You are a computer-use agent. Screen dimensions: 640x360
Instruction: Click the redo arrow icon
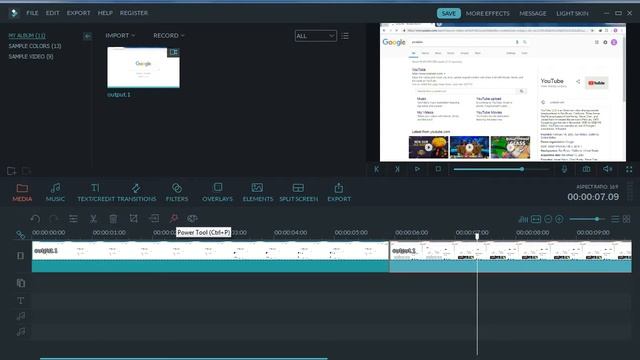[x=54, y=219]
